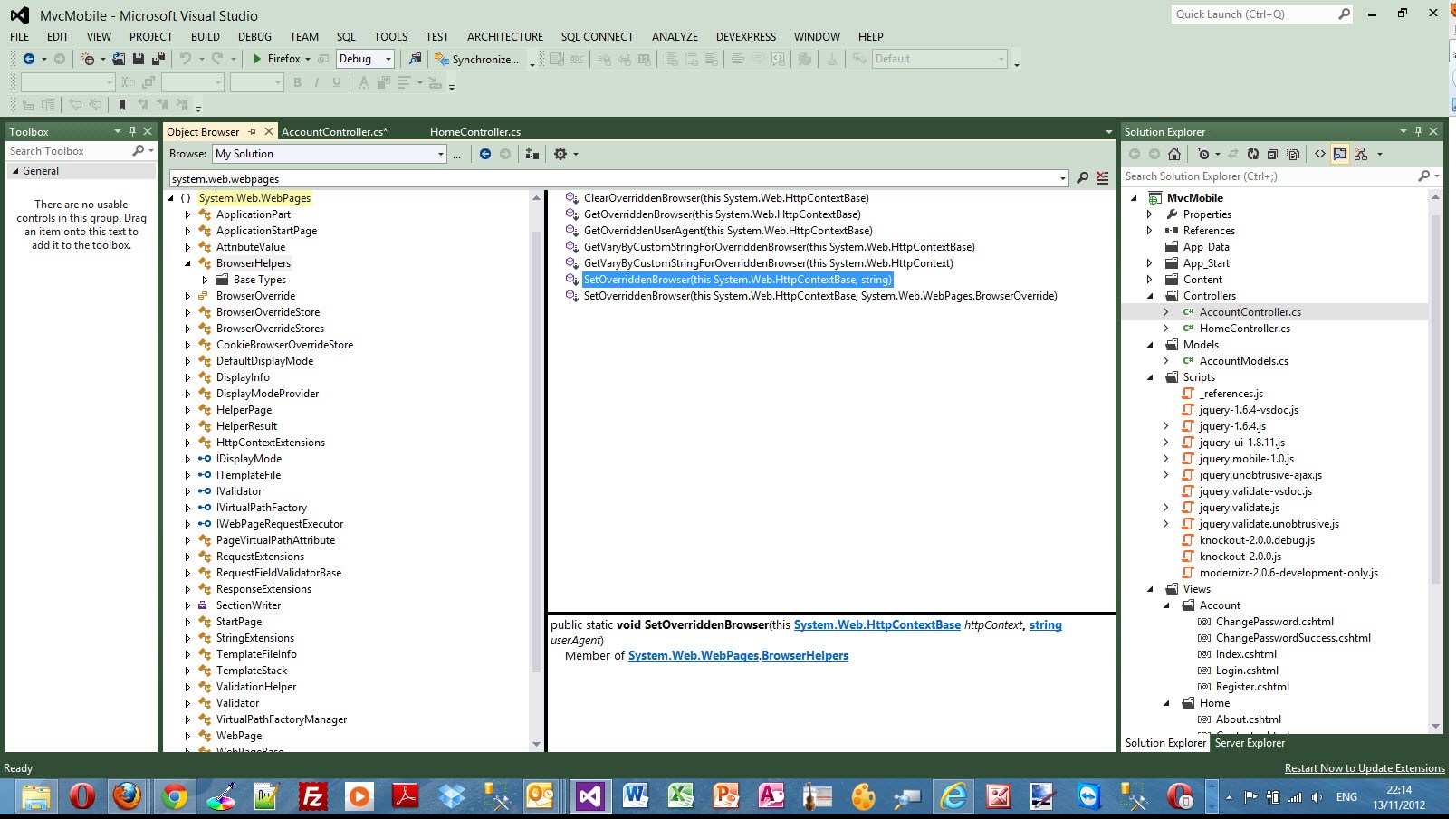Collapse the System.Web.WebPages namespace node
Viewport: 1456px width, 819px height.
pyautogui.click(x=171, y=198)
